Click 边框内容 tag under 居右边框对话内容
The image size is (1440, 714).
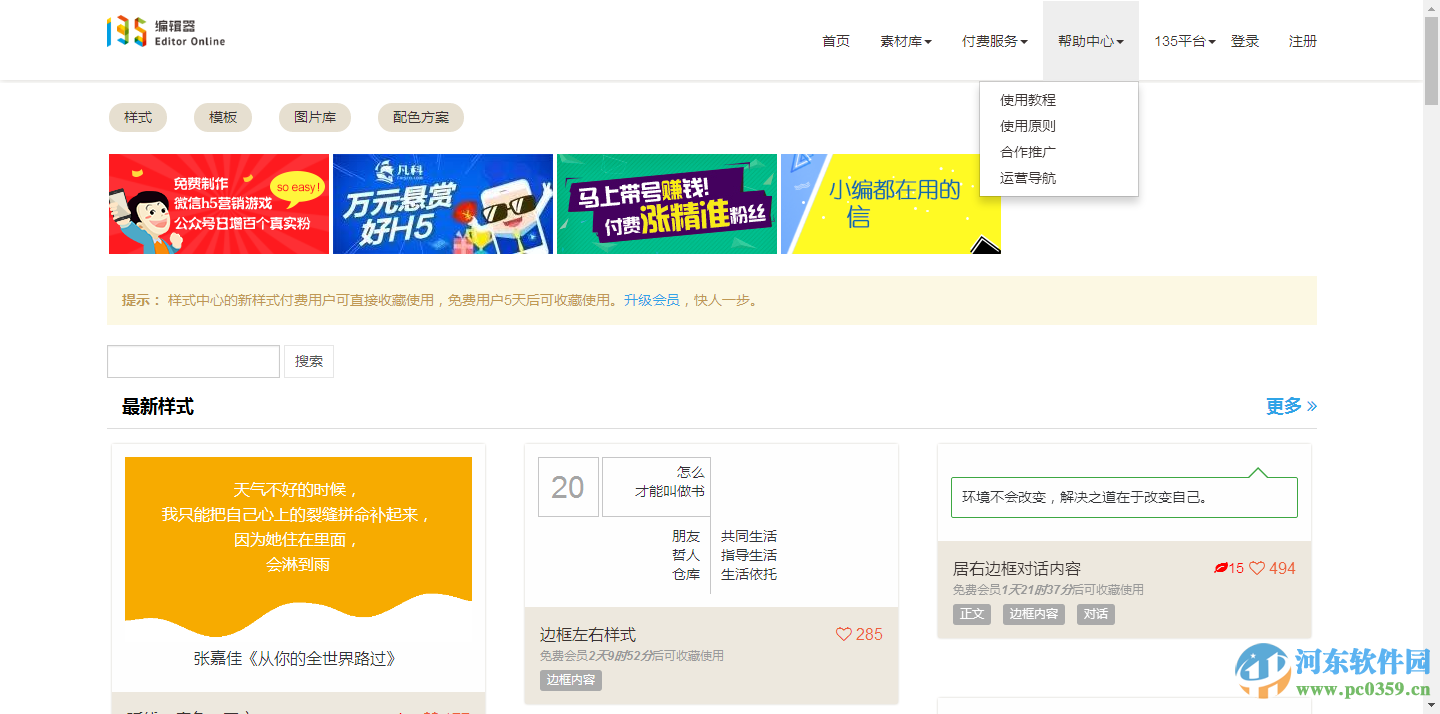point(1034,614)
